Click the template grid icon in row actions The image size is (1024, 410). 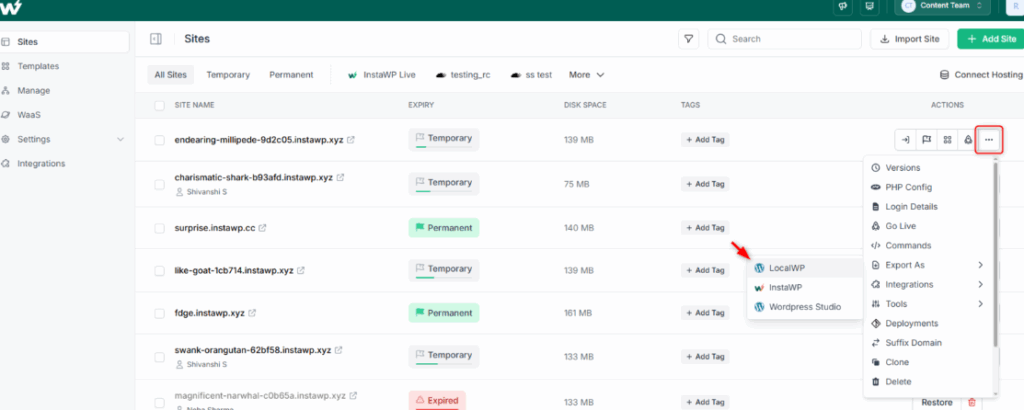click(947, 140)
